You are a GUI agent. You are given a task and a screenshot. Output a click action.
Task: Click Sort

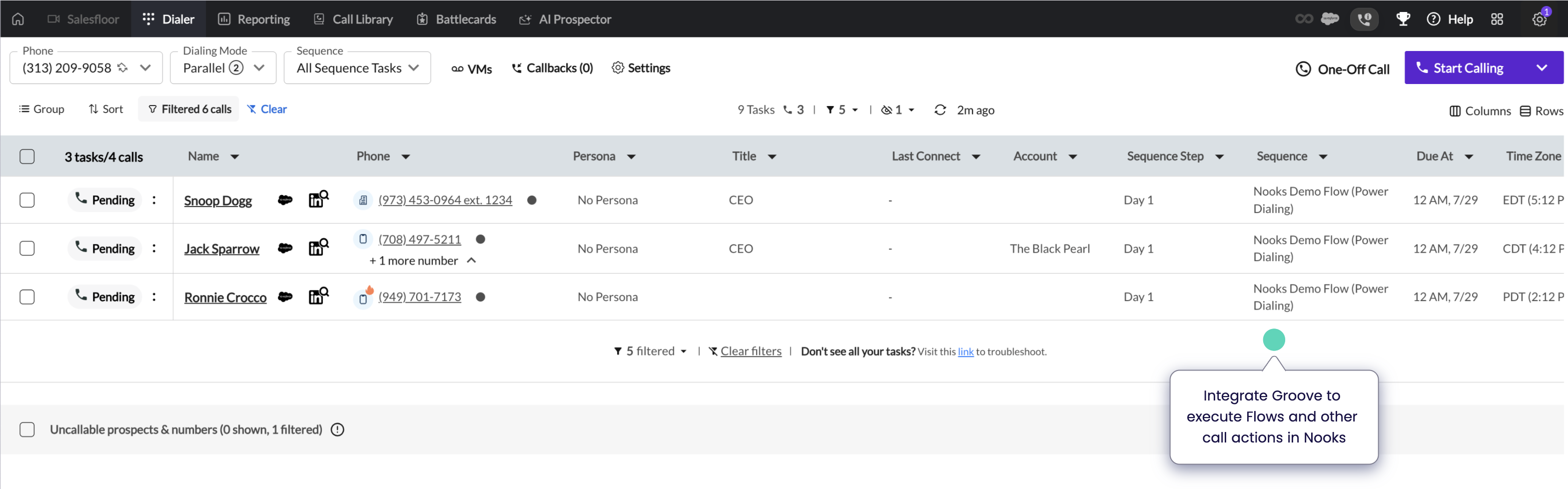[x=106, y=109]
